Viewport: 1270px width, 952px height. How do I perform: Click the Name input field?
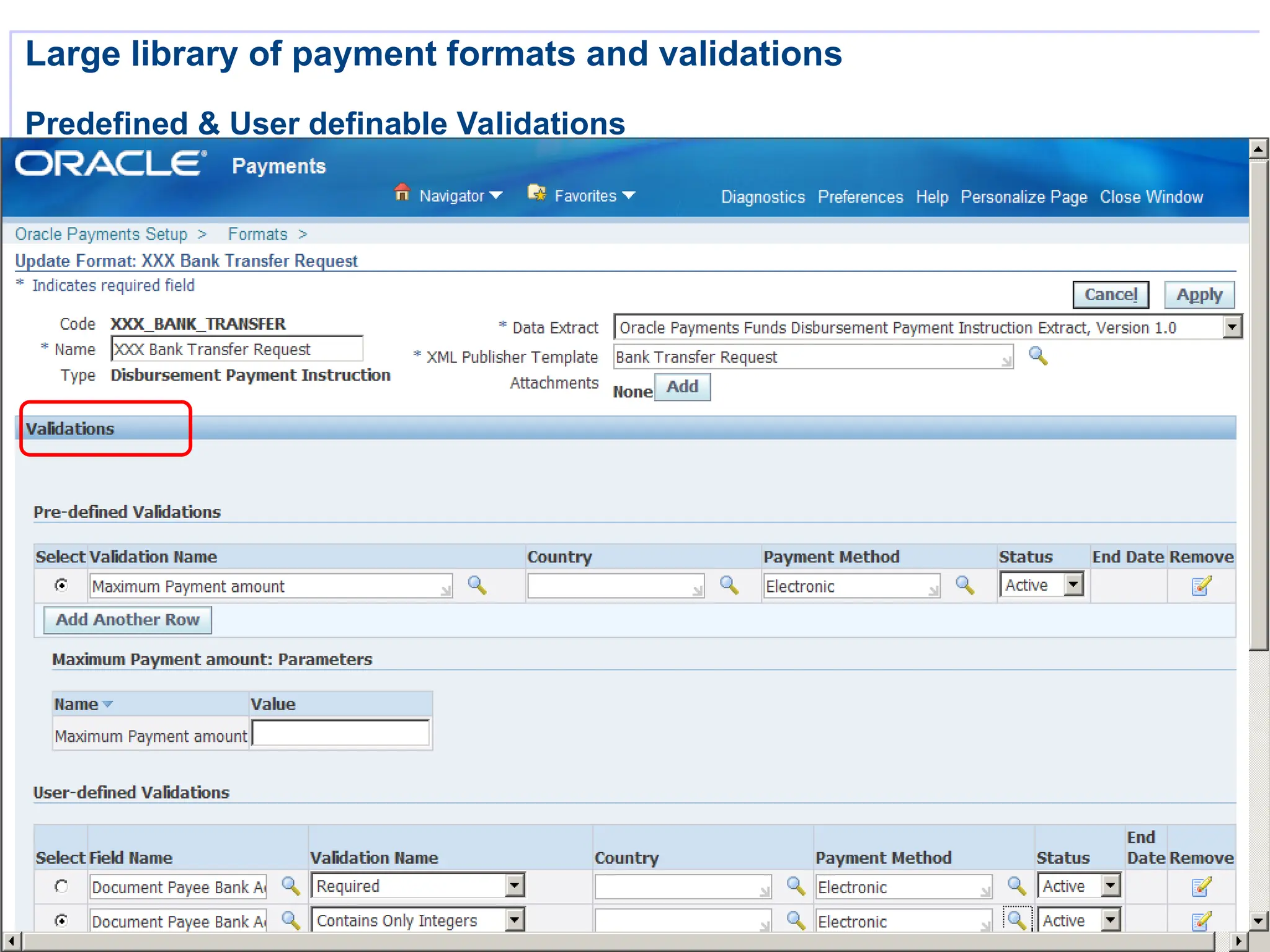coord(237,349)
